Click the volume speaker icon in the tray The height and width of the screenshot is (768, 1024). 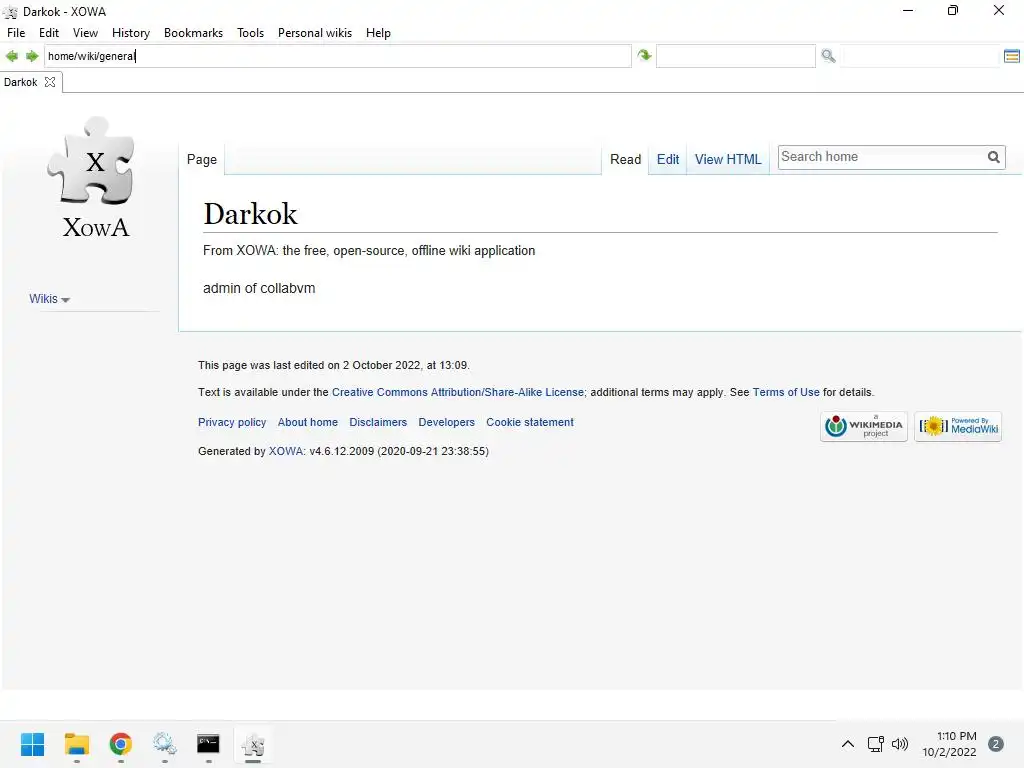coord(900,744)
